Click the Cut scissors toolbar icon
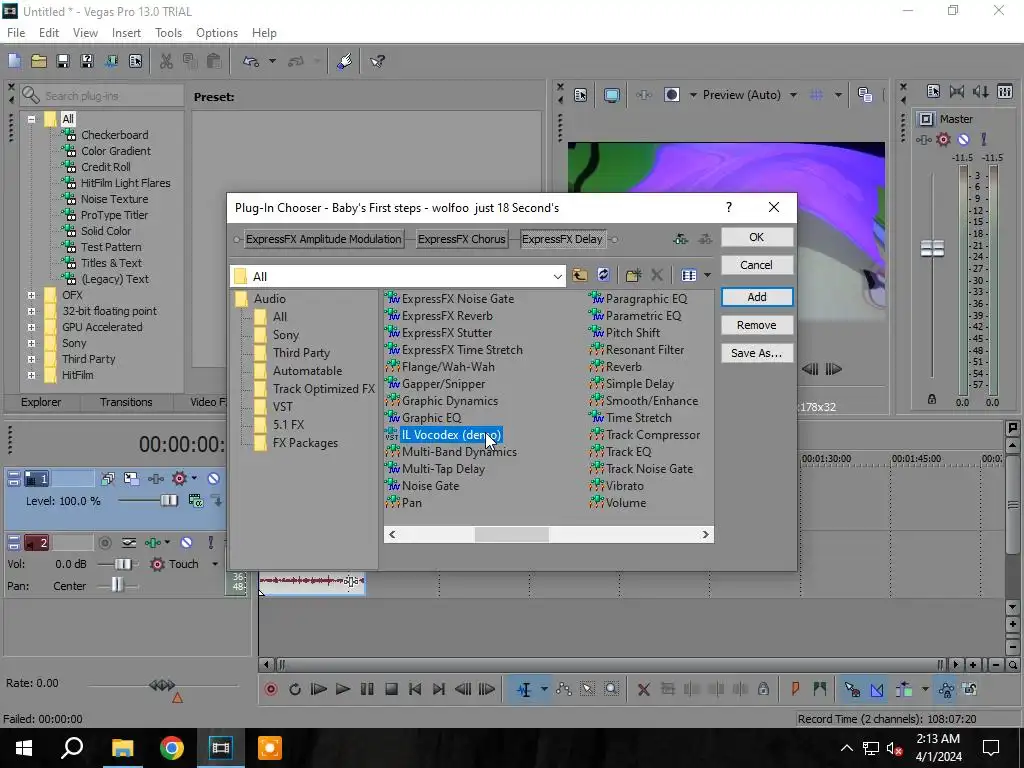The height and width of the screenshot is (768, 1024). coord(167,61)
